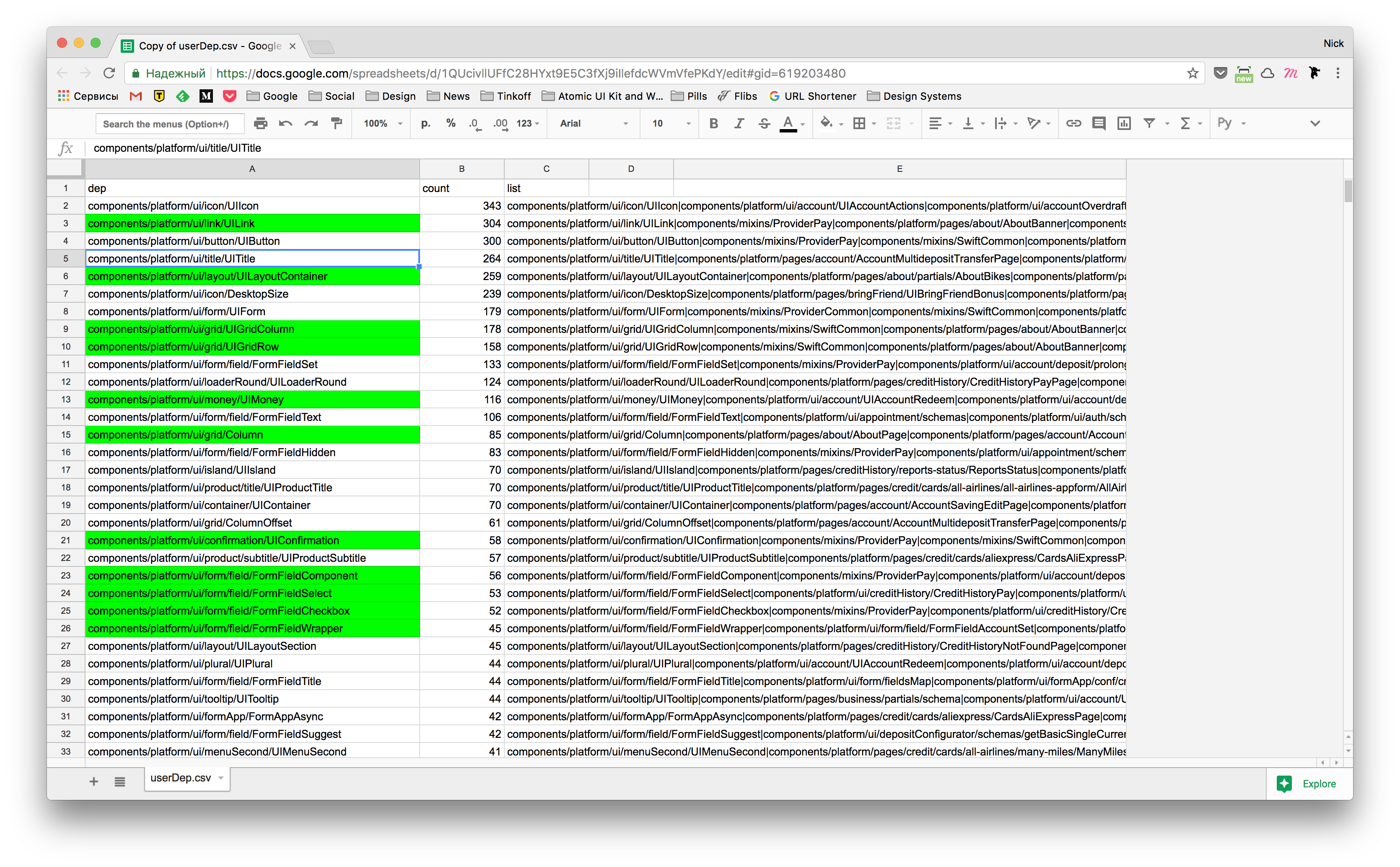
Task: Bookmark this page with the star
Action: coord(1193,73)
